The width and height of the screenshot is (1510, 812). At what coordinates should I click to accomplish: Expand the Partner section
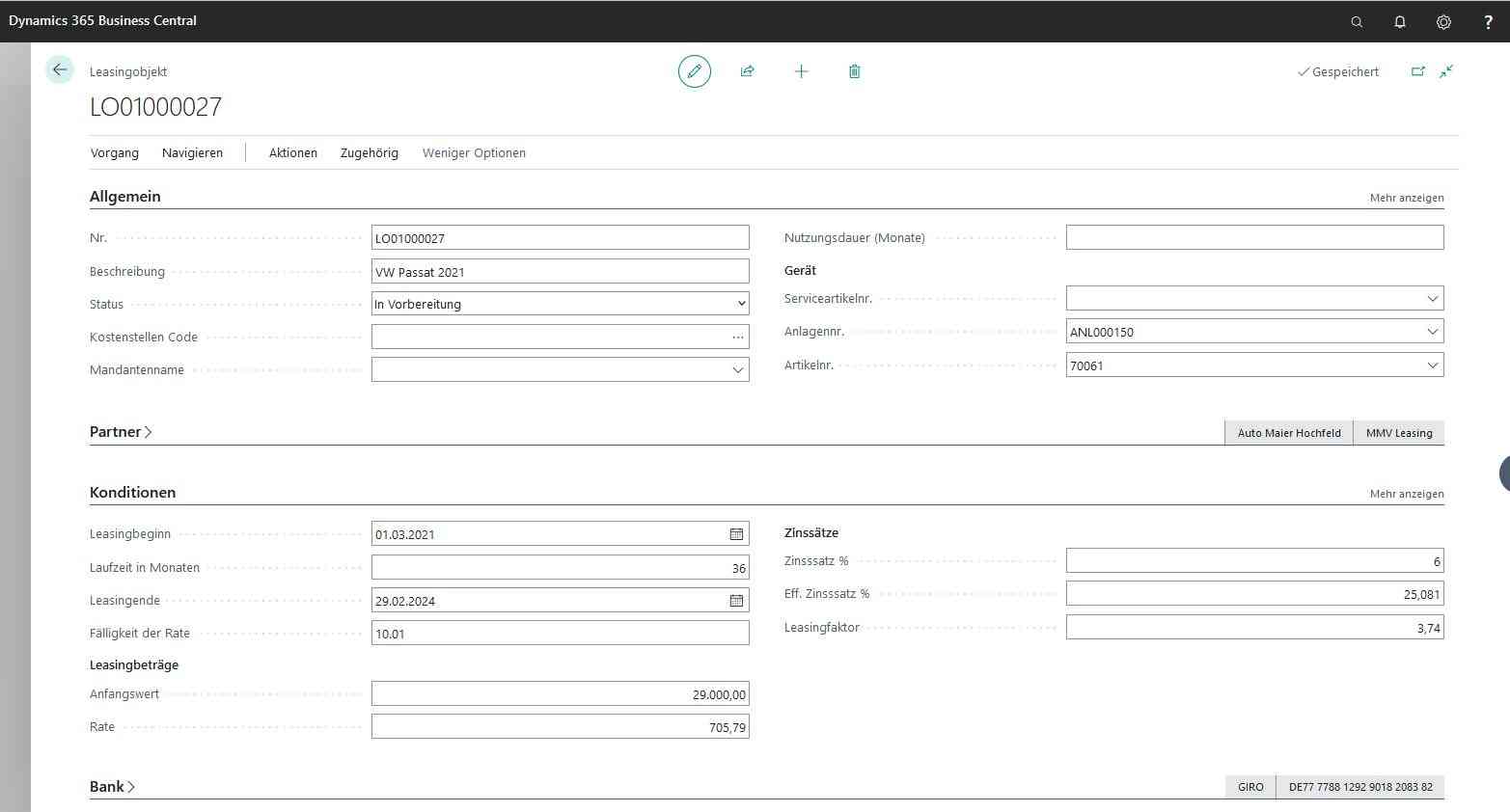121,432
